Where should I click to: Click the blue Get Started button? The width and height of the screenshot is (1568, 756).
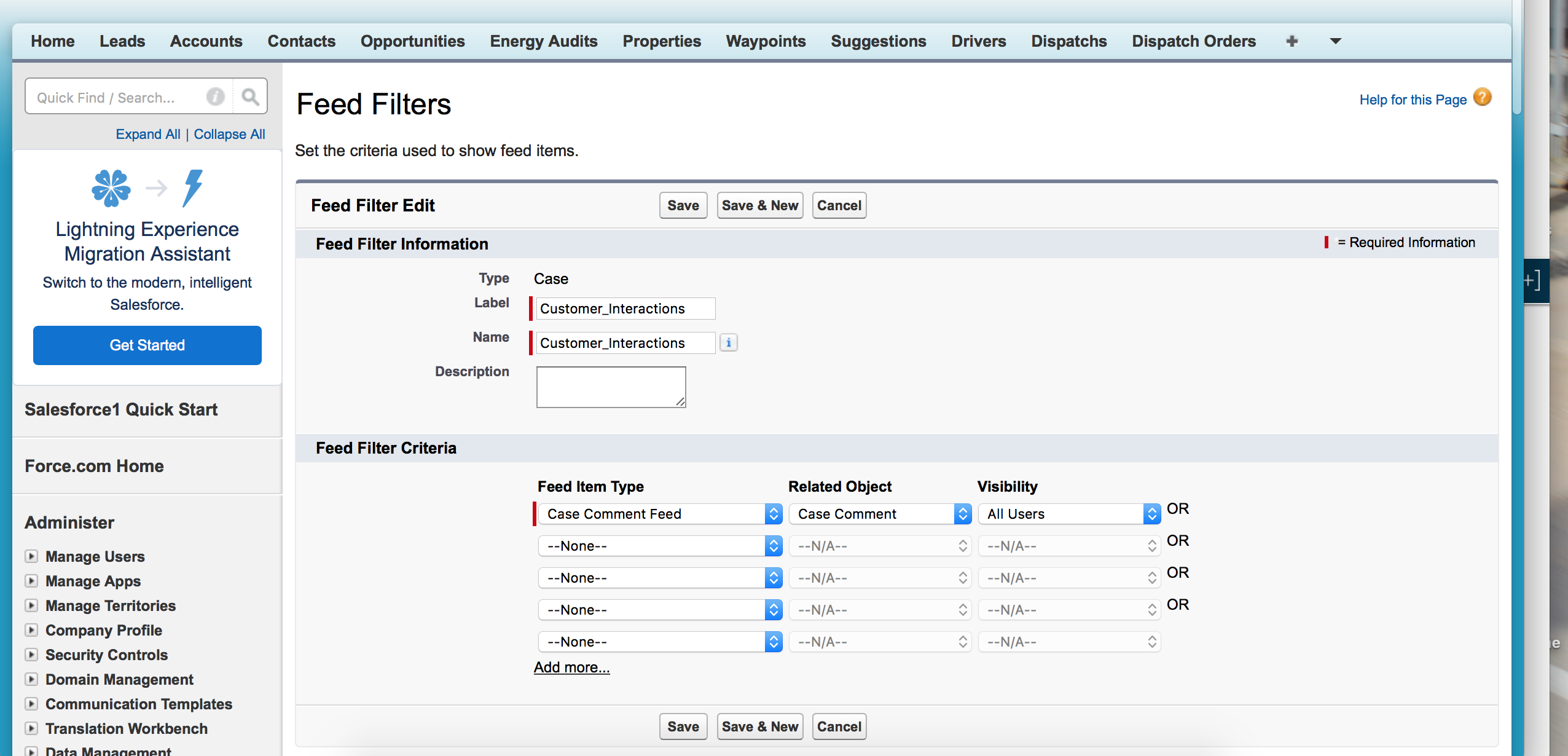pyautogui.click(x=147, y=345)
